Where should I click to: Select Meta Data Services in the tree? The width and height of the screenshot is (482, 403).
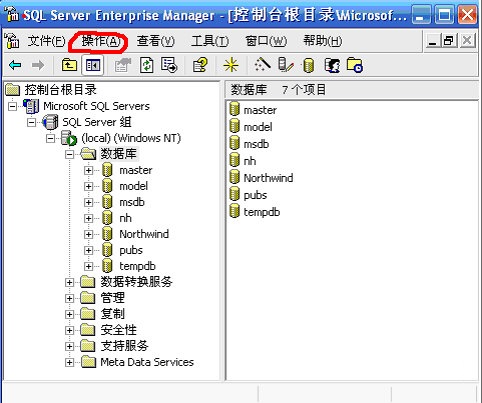point(147,362)
